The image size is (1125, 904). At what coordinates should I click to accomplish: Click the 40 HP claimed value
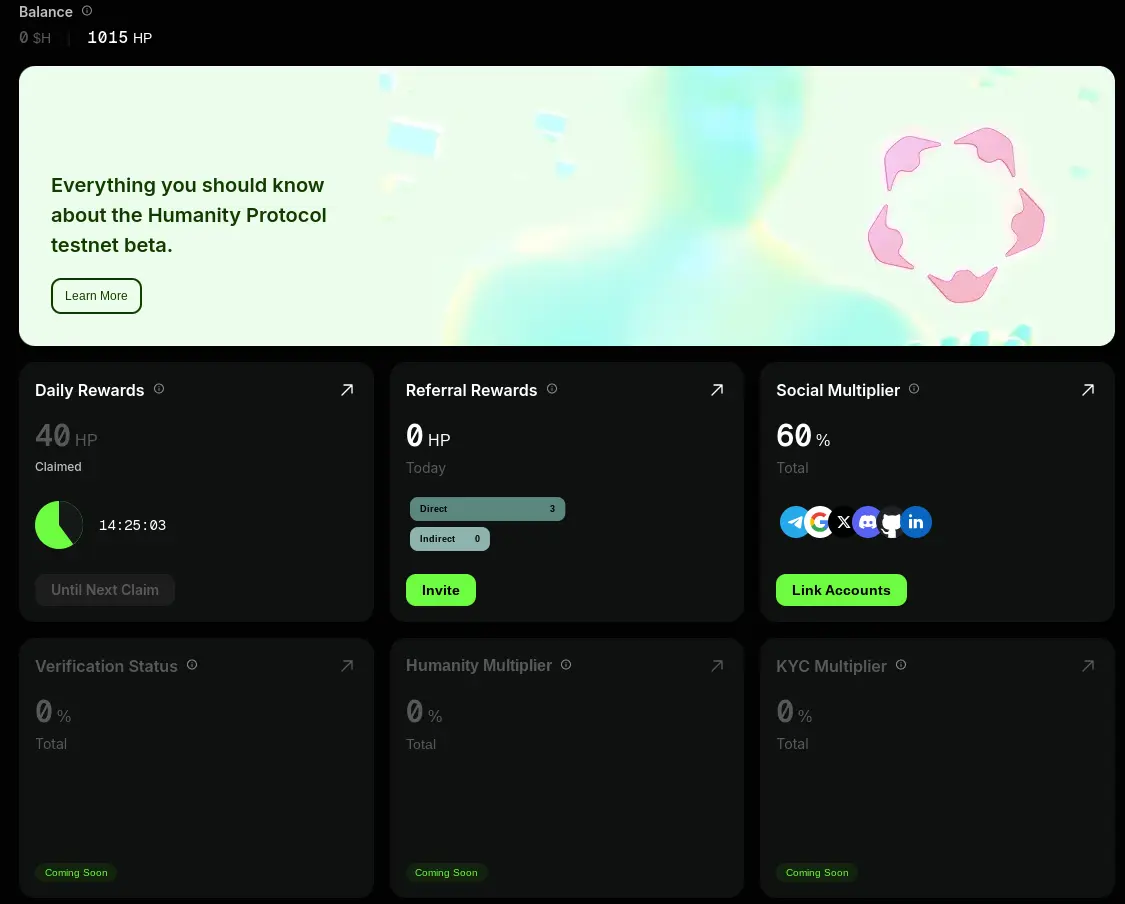click(x=66, y=436)
